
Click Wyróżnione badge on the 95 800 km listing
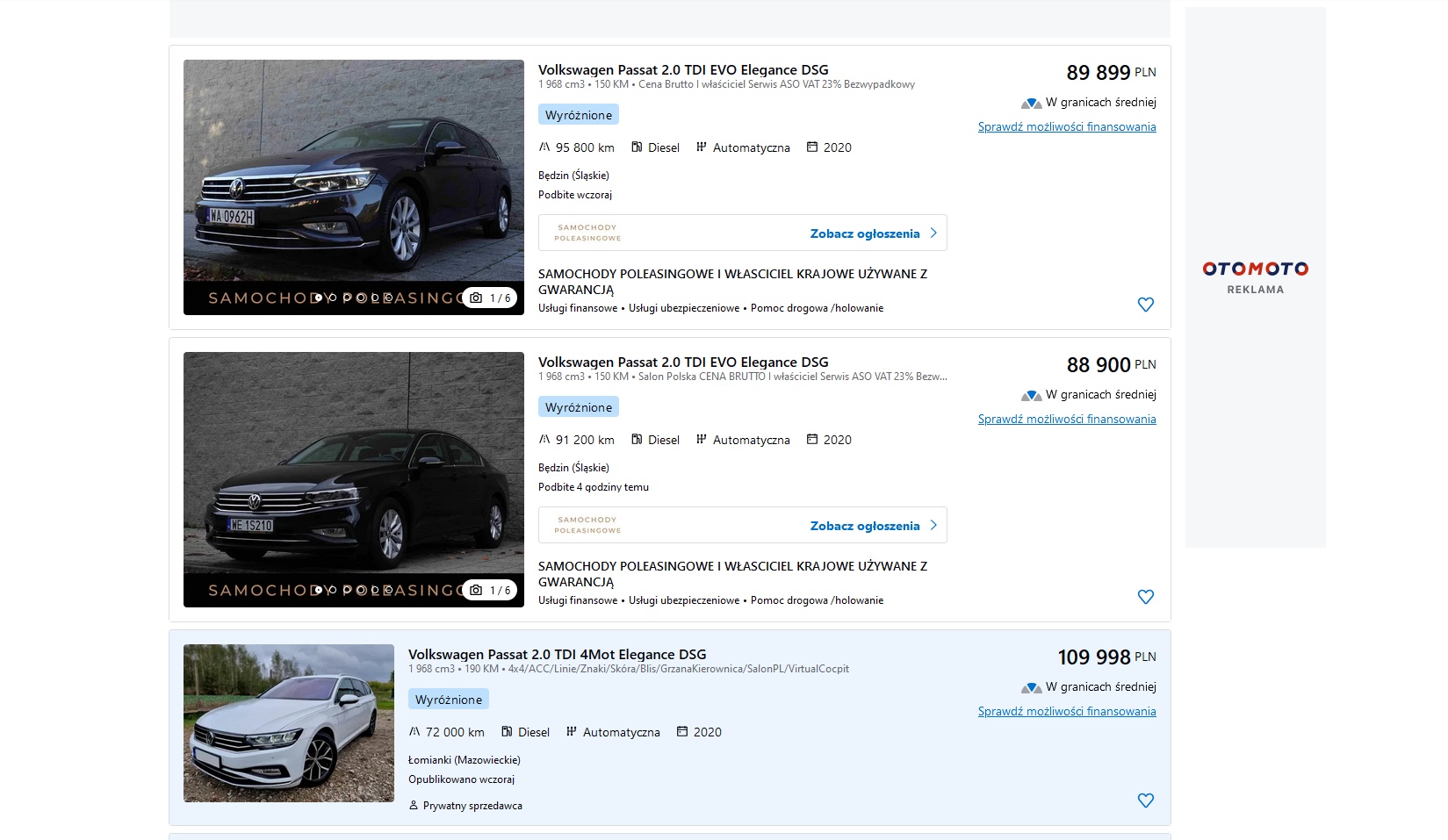point(579,115)
